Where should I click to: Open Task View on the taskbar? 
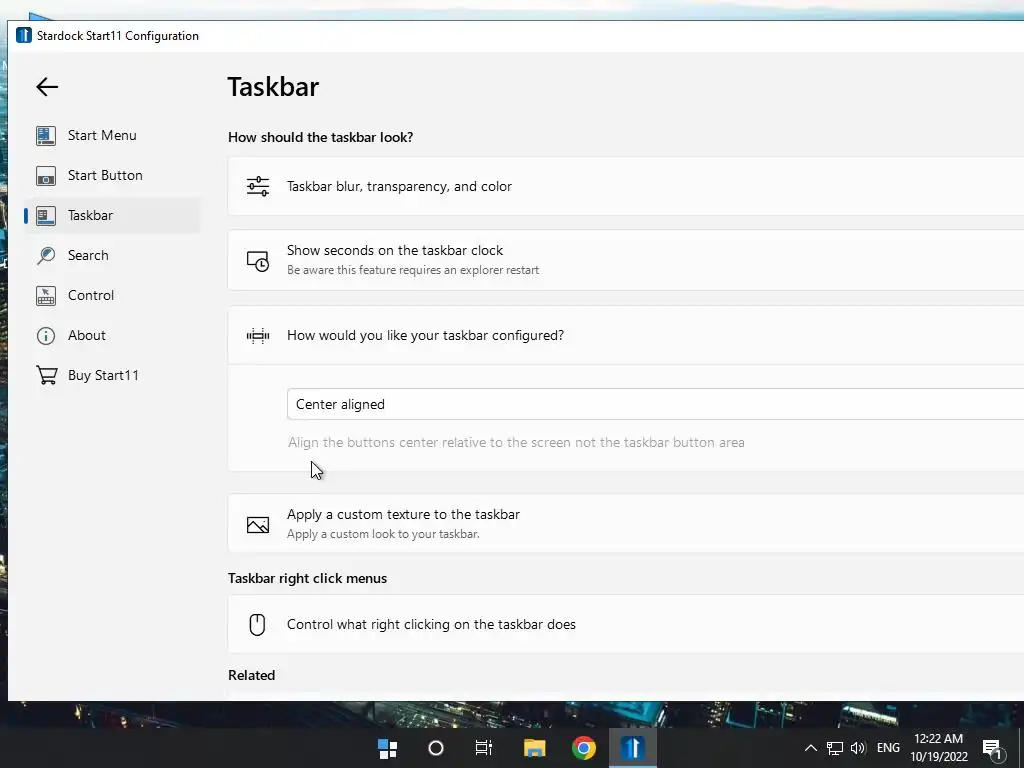pyautogui.click(x=484, y=748)
